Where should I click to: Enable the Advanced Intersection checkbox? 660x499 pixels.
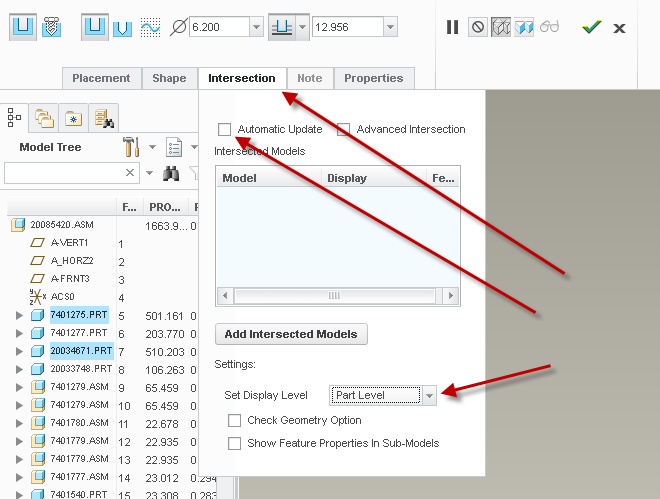point(343,129)
